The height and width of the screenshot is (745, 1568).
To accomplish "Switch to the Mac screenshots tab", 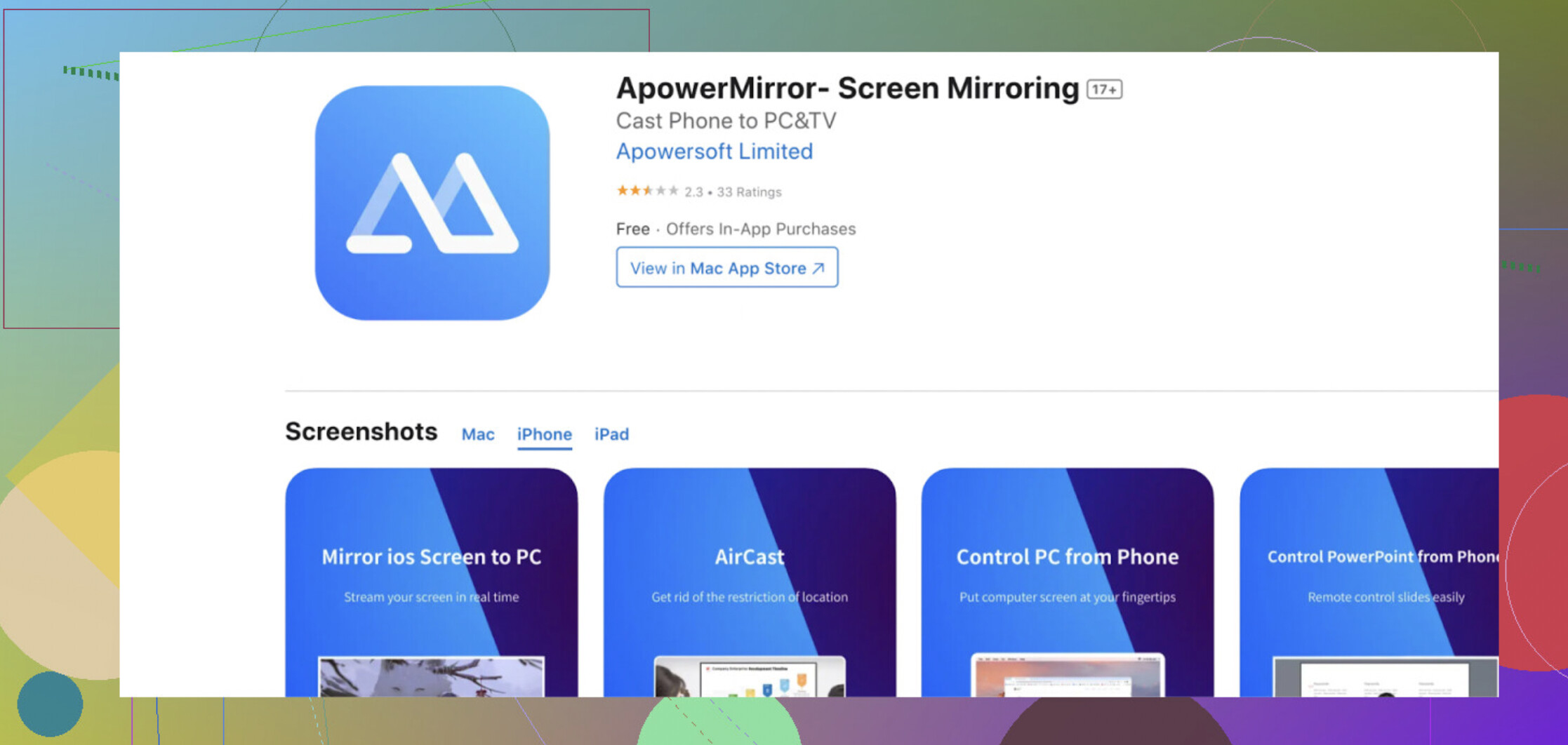I will (478, 434).
